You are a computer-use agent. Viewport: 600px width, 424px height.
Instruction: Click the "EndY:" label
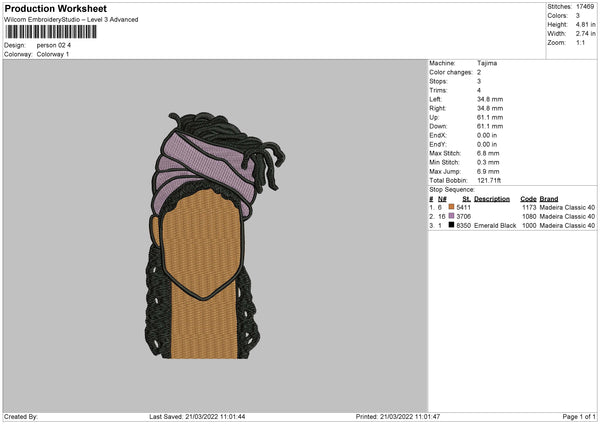pos(438,144)
